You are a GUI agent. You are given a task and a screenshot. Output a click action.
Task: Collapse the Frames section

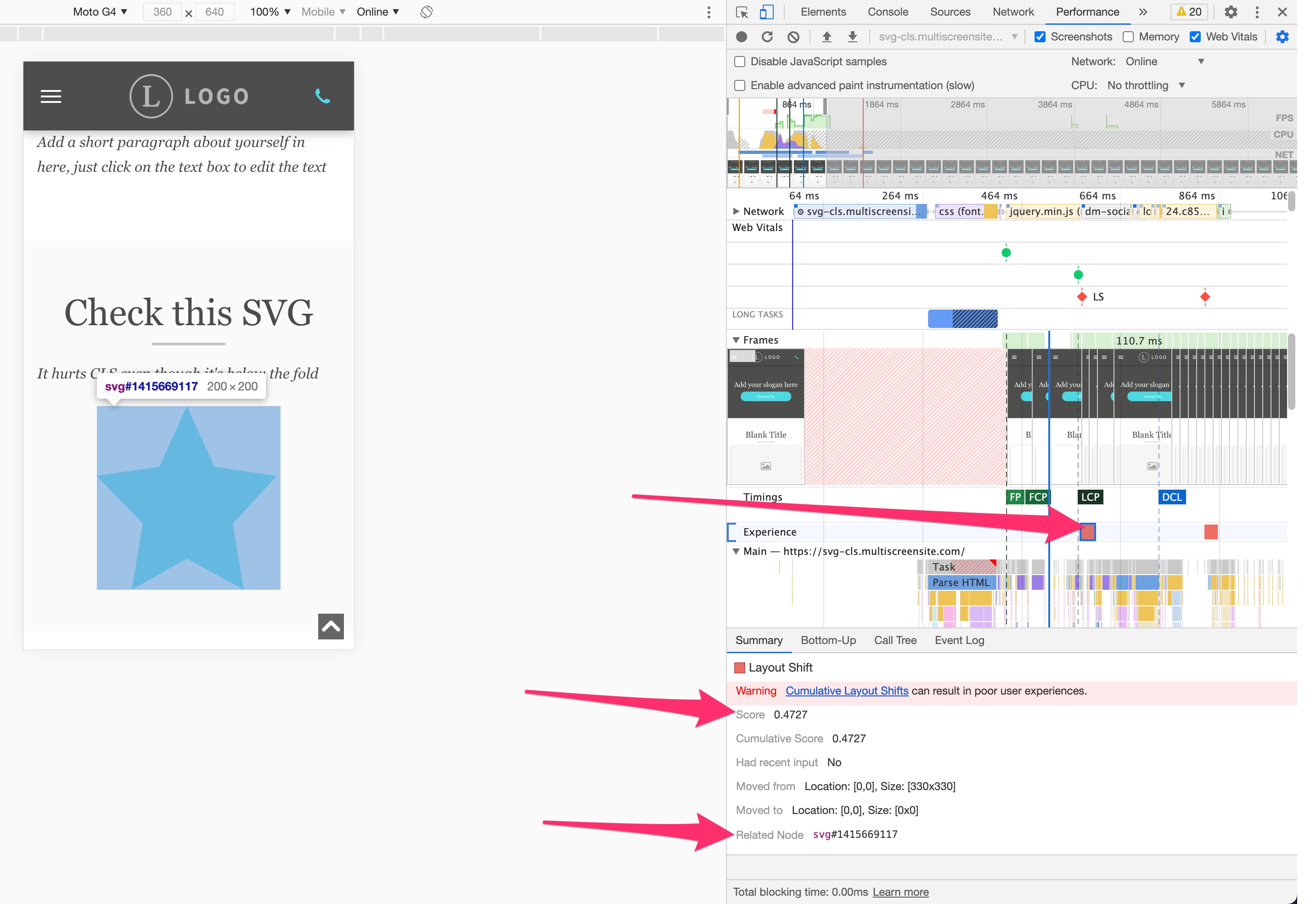[736, 340]
